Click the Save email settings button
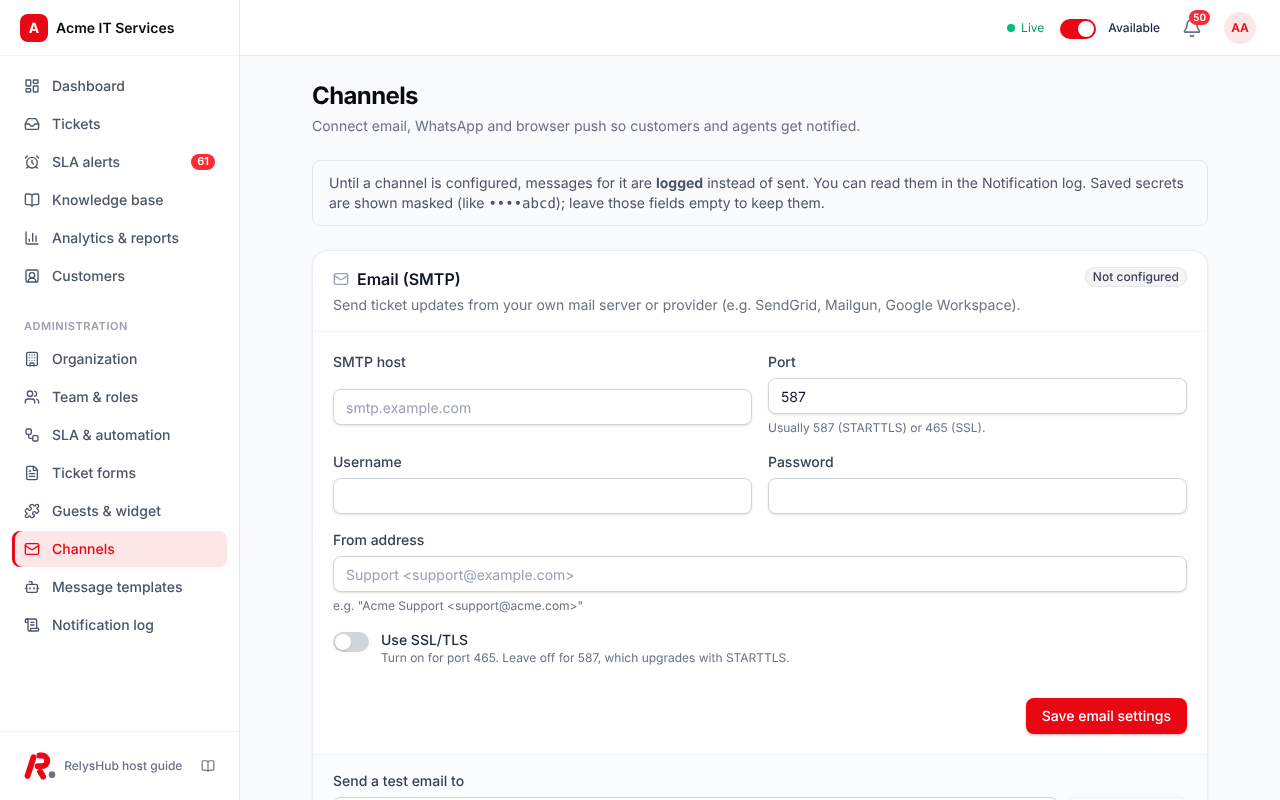 coord(1106,716)
